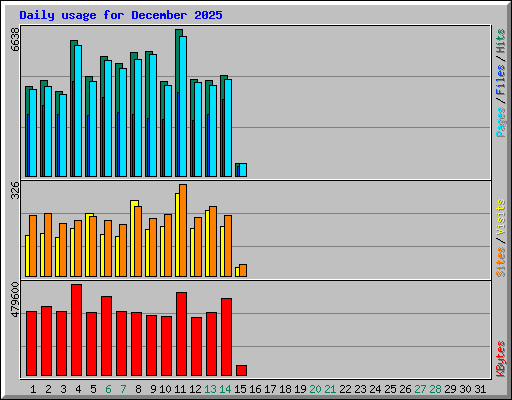Click the 479600 axis value

click(15, 300)
